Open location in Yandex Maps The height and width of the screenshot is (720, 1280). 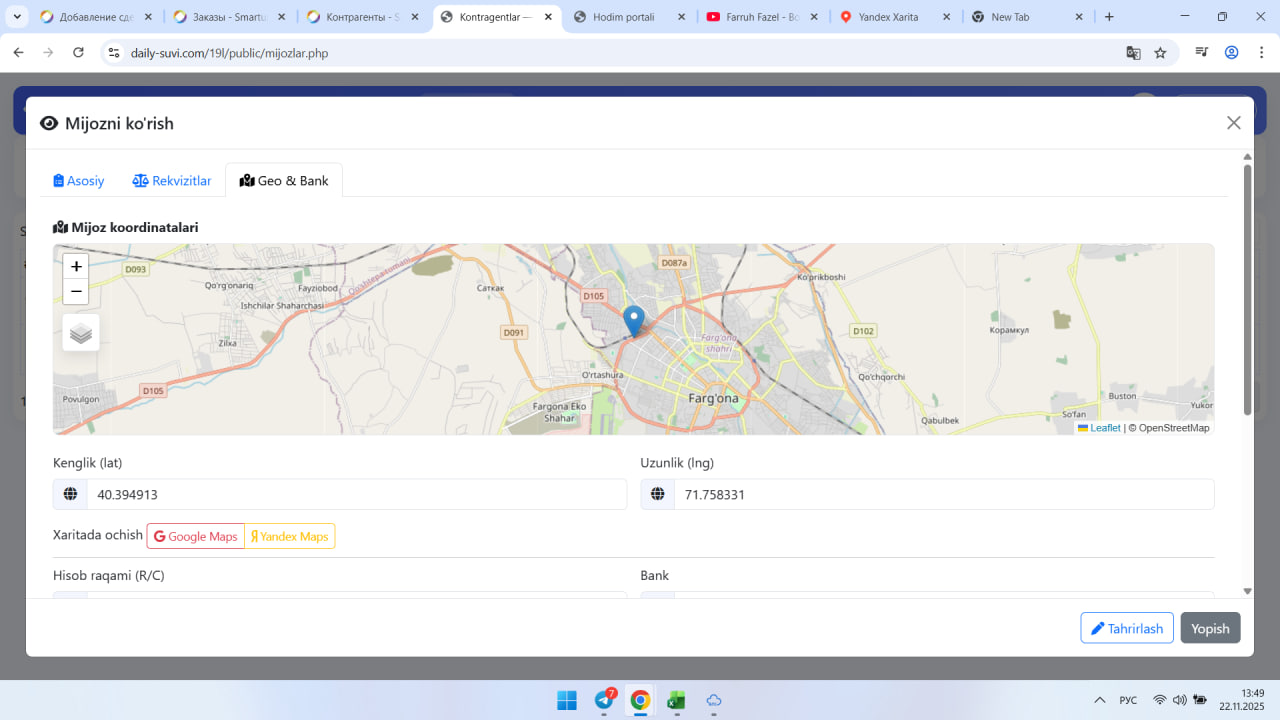click(x=290, y=536)
